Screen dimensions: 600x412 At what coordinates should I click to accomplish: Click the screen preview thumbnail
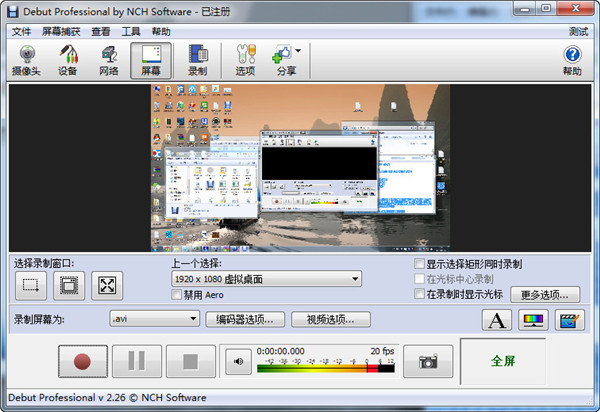pyautogui.click(x=300, y=168)
